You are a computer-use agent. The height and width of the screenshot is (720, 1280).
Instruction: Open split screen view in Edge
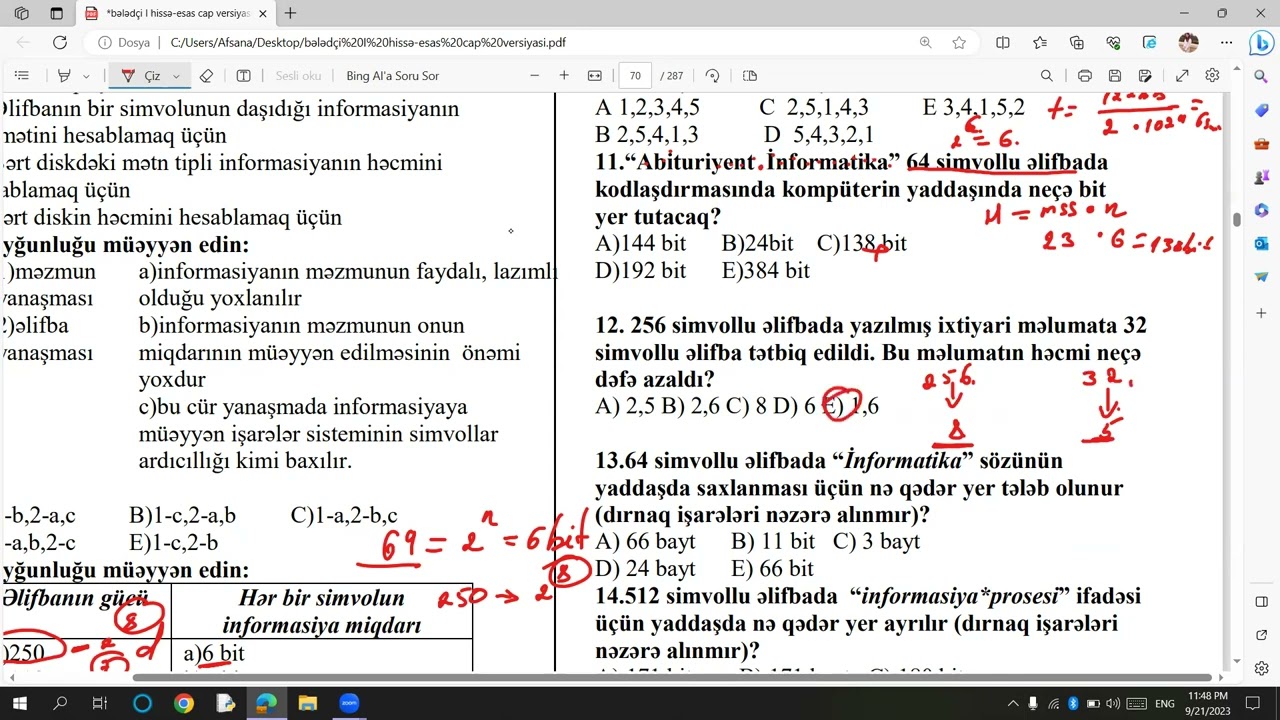[x=1003, y=43]
